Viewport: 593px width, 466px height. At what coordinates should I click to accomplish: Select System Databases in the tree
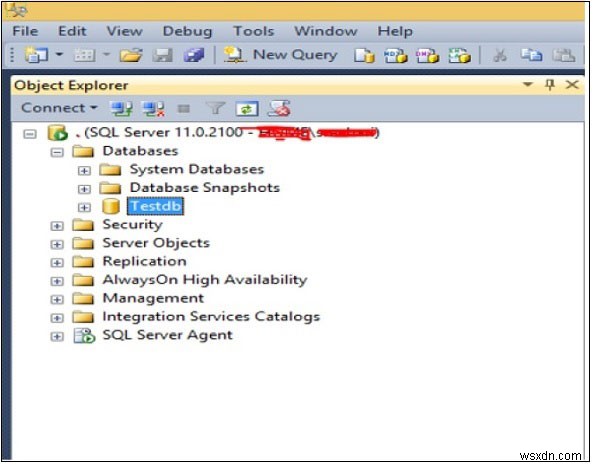[197, 169]
